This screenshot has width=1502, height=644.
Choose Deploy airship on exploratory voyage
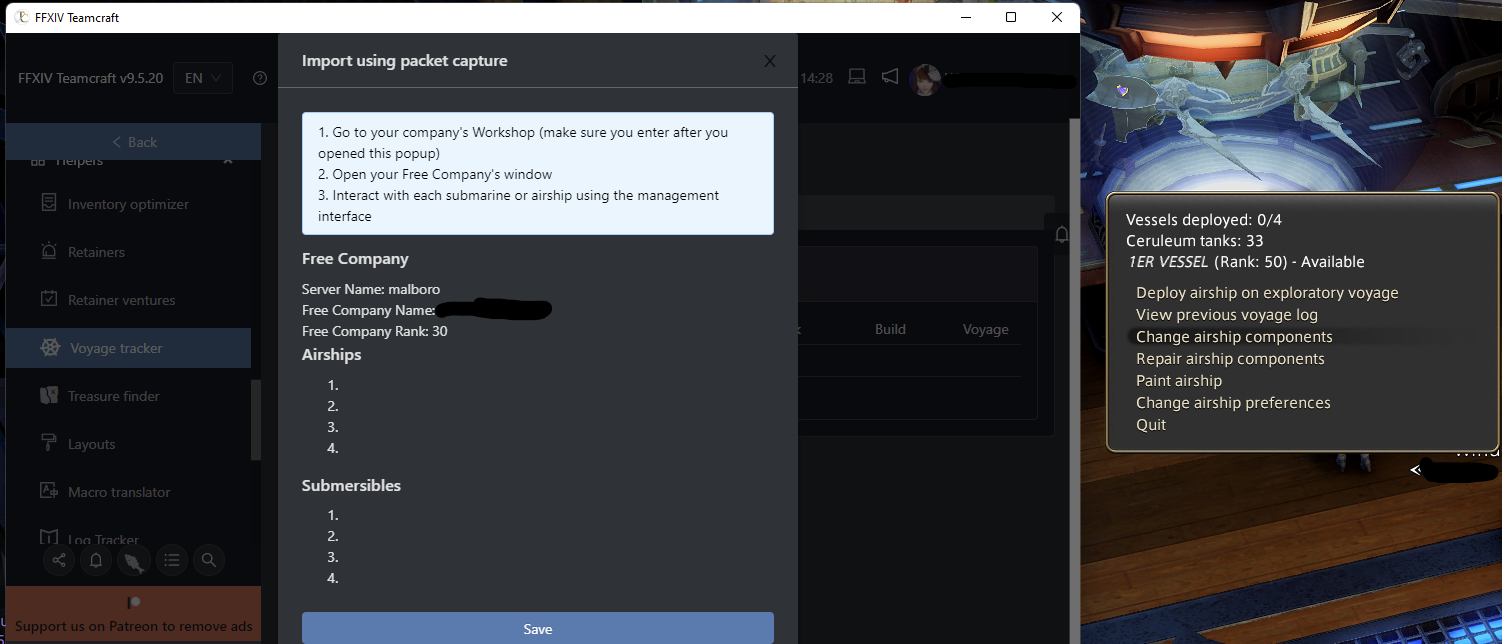tap(1267, 292)
